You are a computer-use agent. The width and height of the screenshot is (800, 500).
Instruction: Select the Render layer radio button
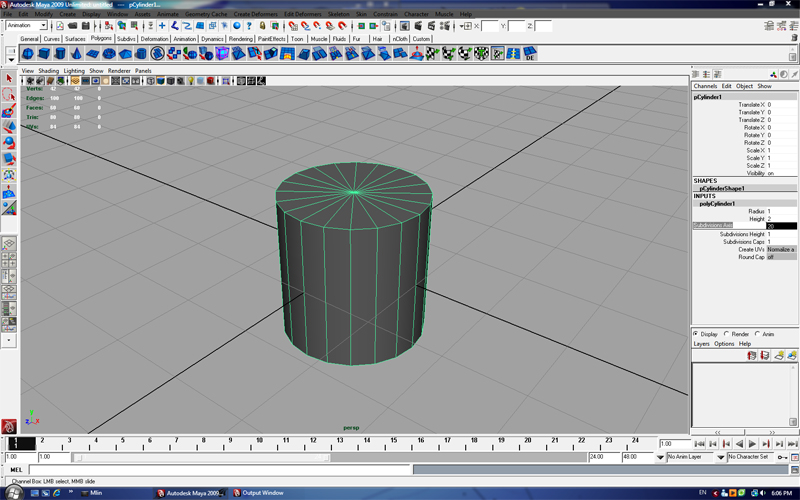[727, 334]
